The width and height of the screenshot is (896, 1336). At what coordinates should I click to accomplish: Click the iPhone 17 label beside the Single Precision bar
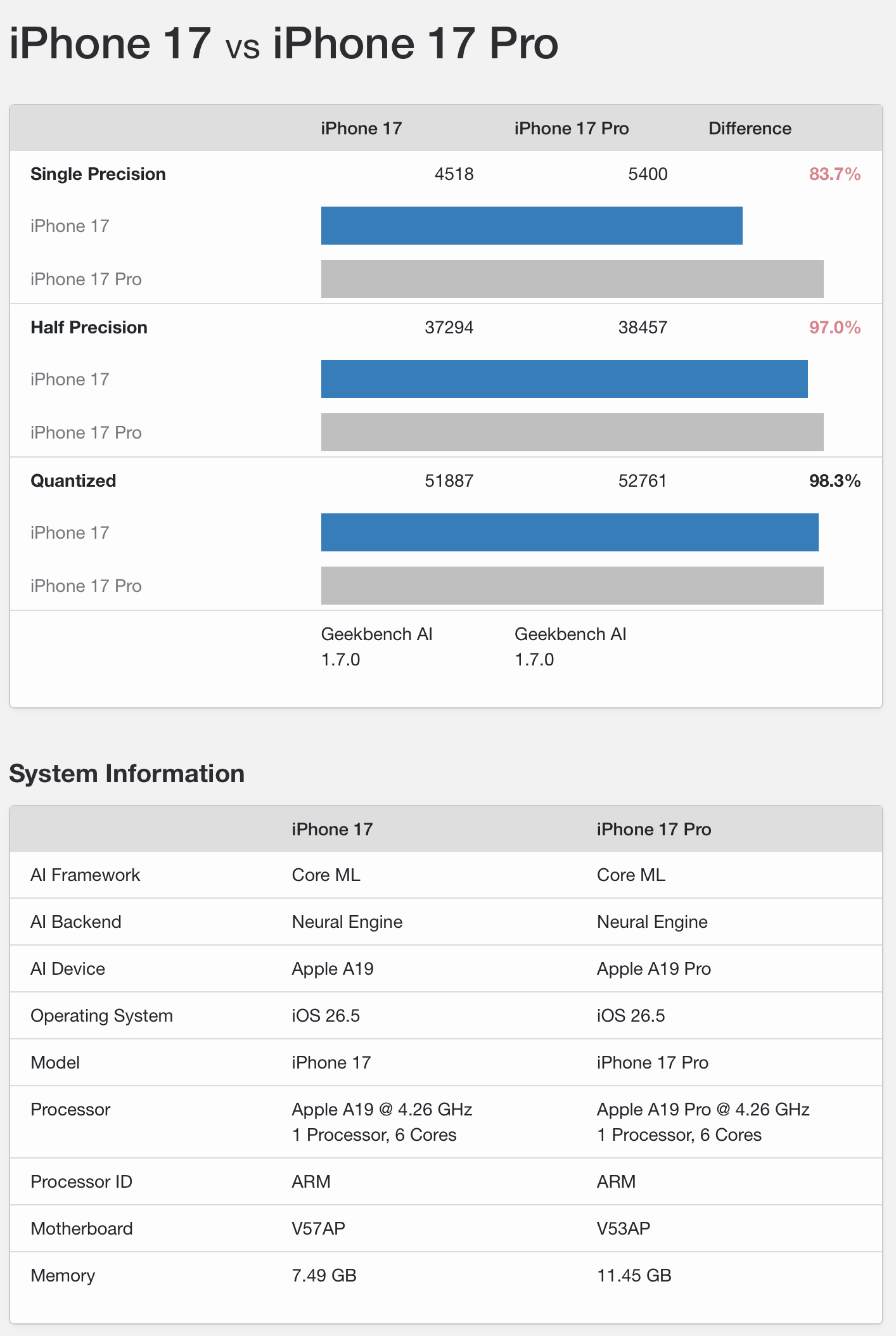[x=70, y=226]
